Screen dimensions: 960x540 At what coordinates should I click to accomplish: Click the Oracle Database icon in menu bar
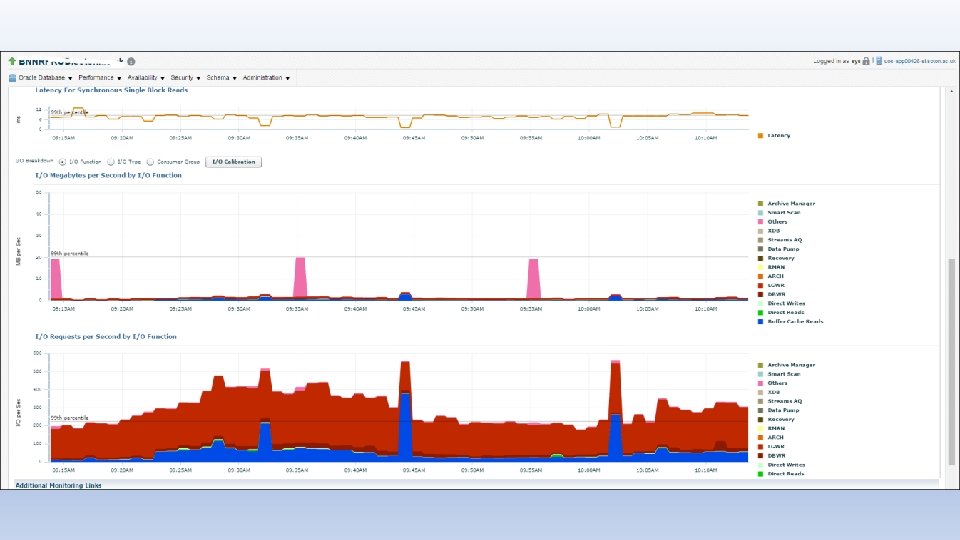tap(12, 78)
